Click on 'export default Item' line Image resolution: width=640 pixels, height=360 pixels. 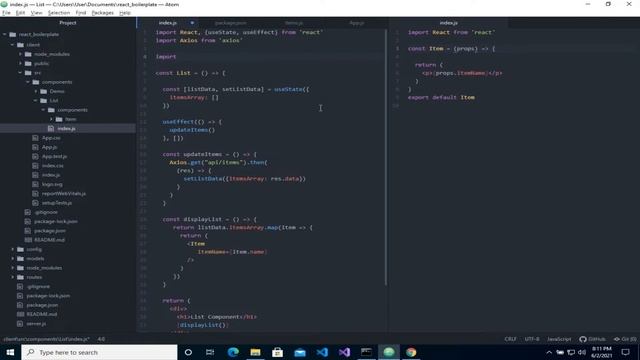441,97
